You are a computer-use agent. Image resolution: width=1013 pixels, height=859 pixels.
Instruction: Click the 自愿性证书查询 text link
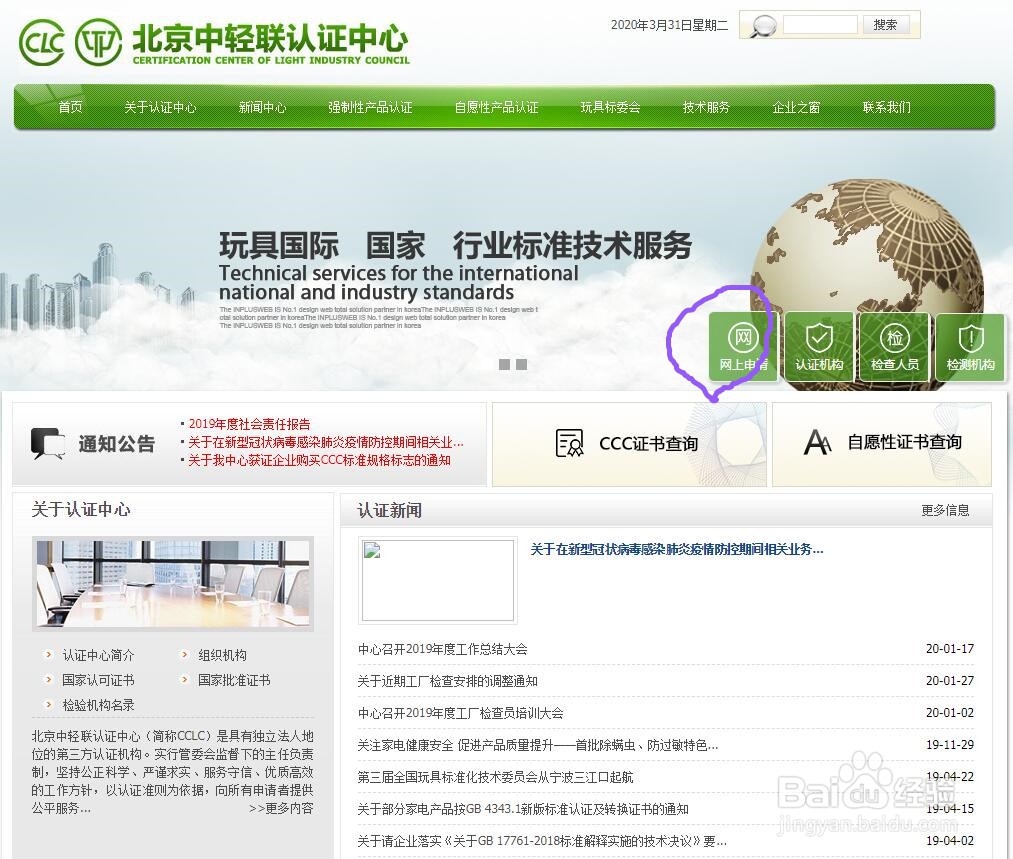point(904,442)
